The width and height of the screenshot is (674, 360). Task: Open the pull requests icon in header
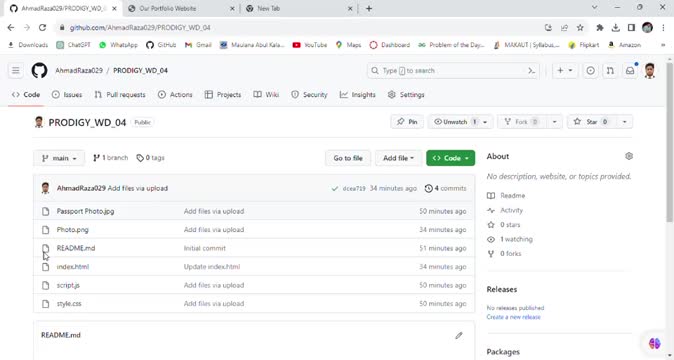pos(610,70)
